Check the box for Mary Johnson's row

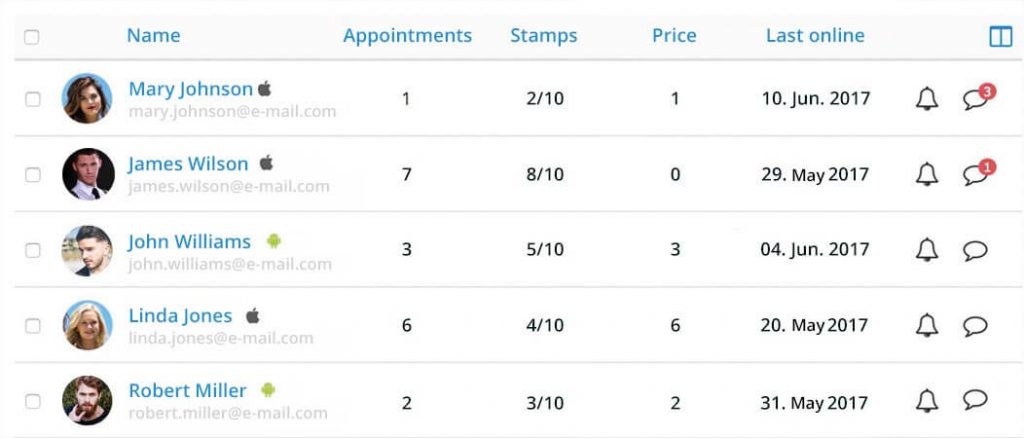[x=33, y=99]
